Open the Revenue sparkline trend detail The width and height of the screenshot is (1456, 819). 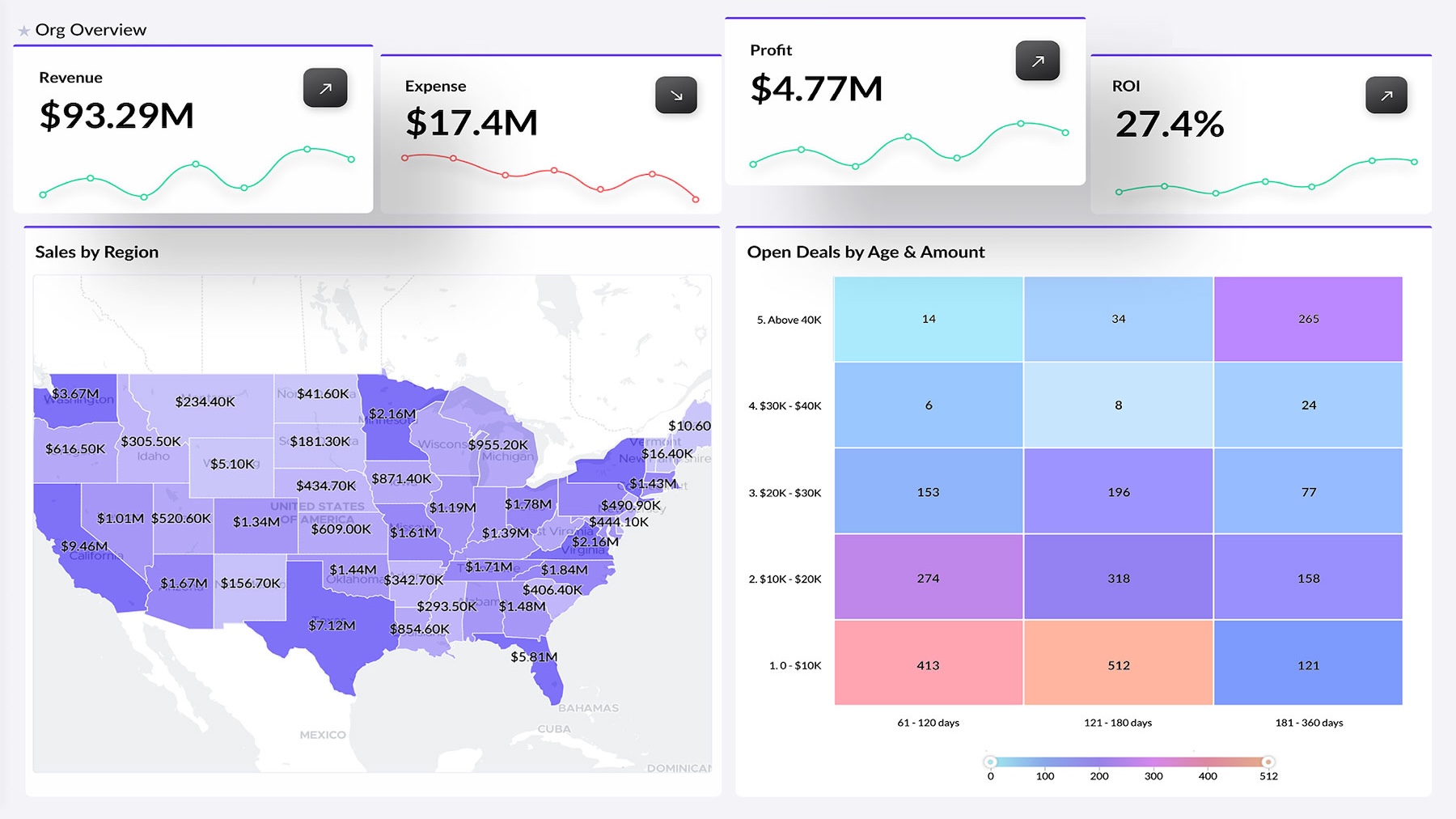[x=194, y=174]
